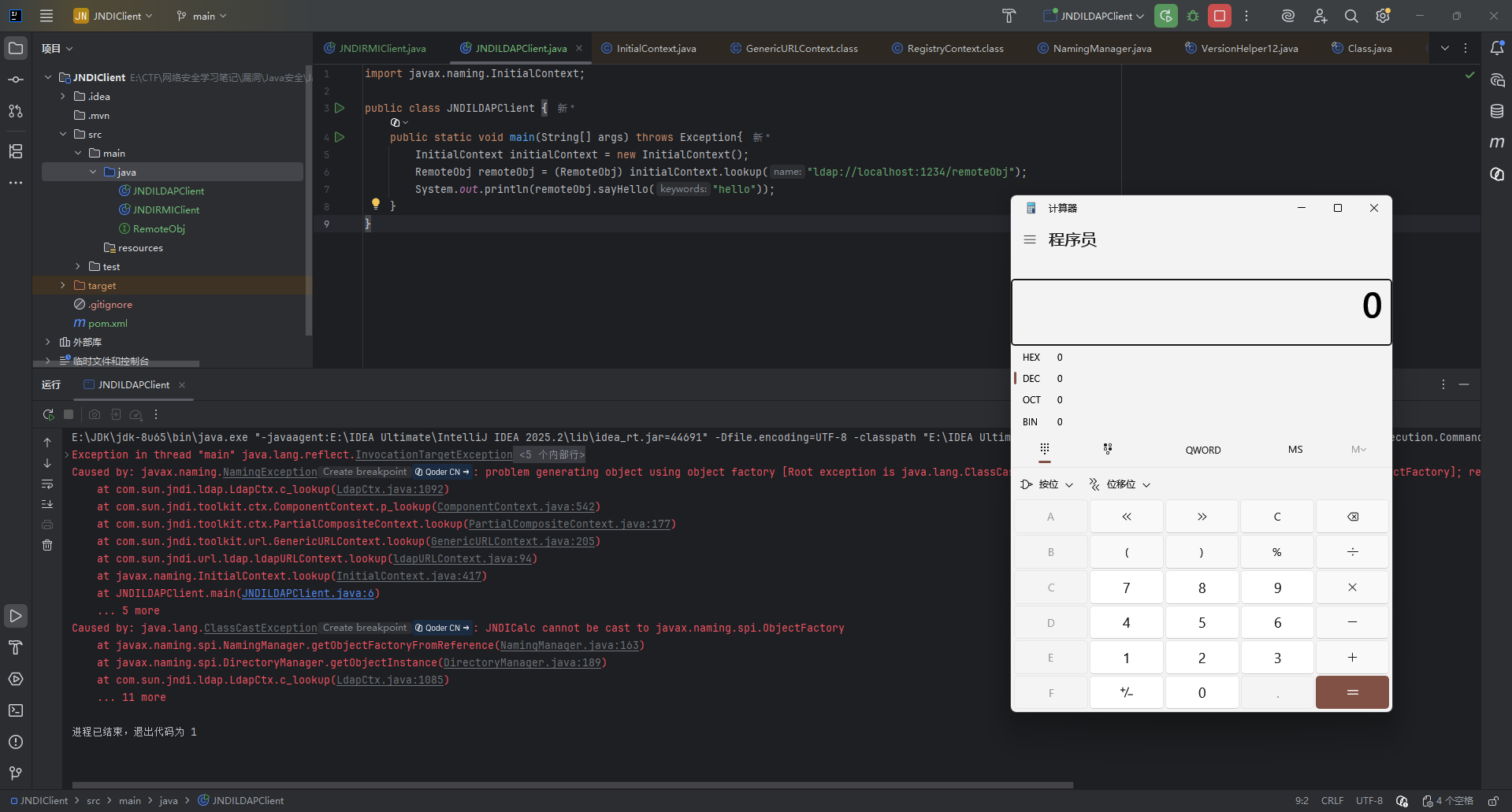Click the Build project hammer in toolbar
This screenshot has width=1512, height=812.
click(x=1009, y=16)
